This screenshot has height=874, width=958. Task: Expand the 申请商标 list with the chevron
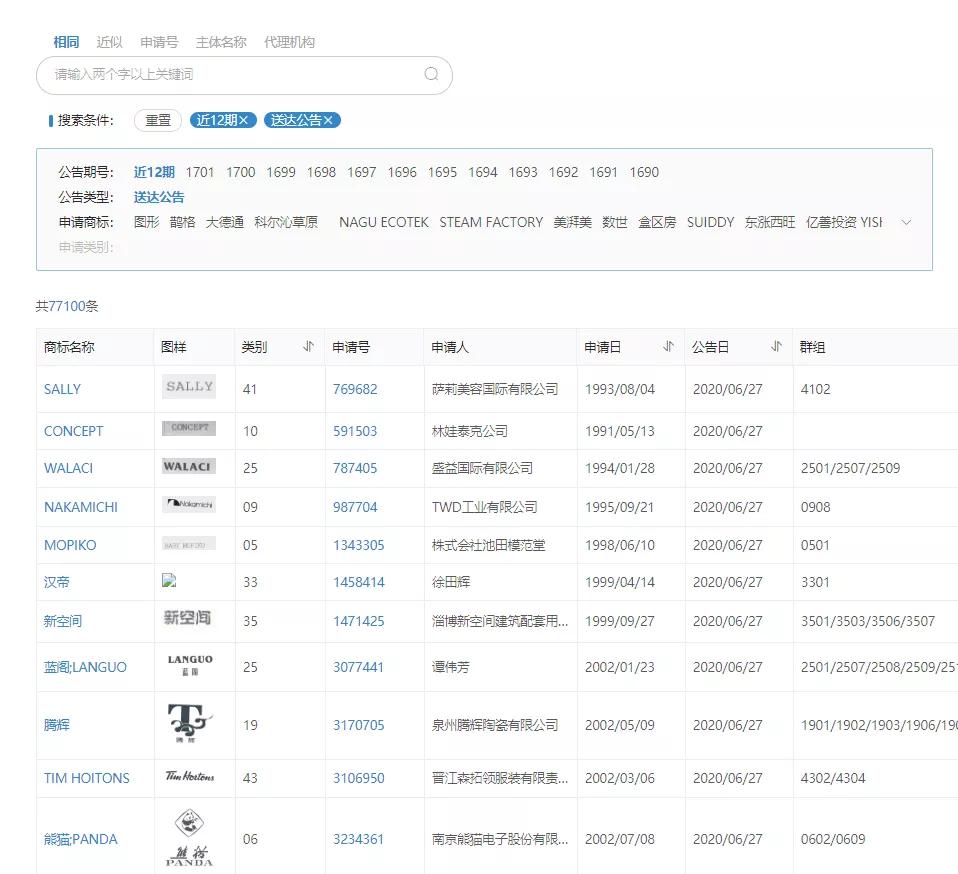pyautogui.click(x=908, y=224)
